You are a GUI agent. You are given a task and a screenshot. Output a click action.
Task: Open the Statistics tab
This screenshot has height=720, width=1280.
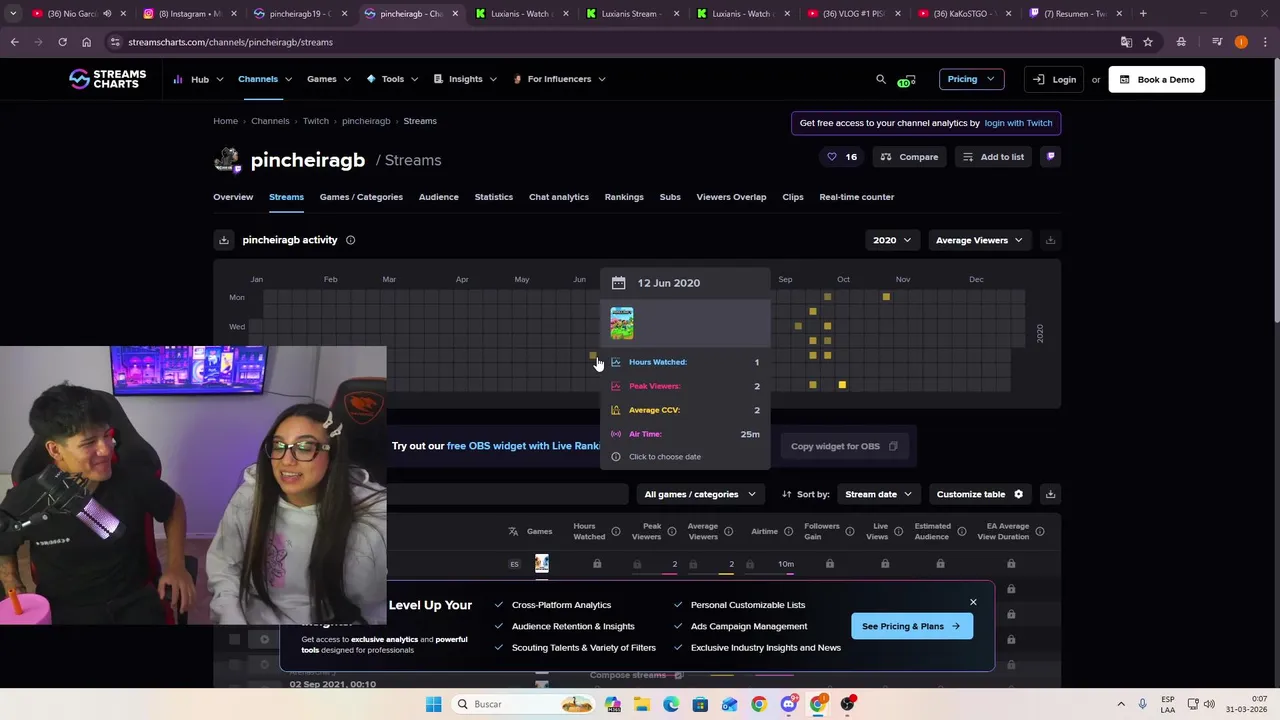click(x=493, y=197)
